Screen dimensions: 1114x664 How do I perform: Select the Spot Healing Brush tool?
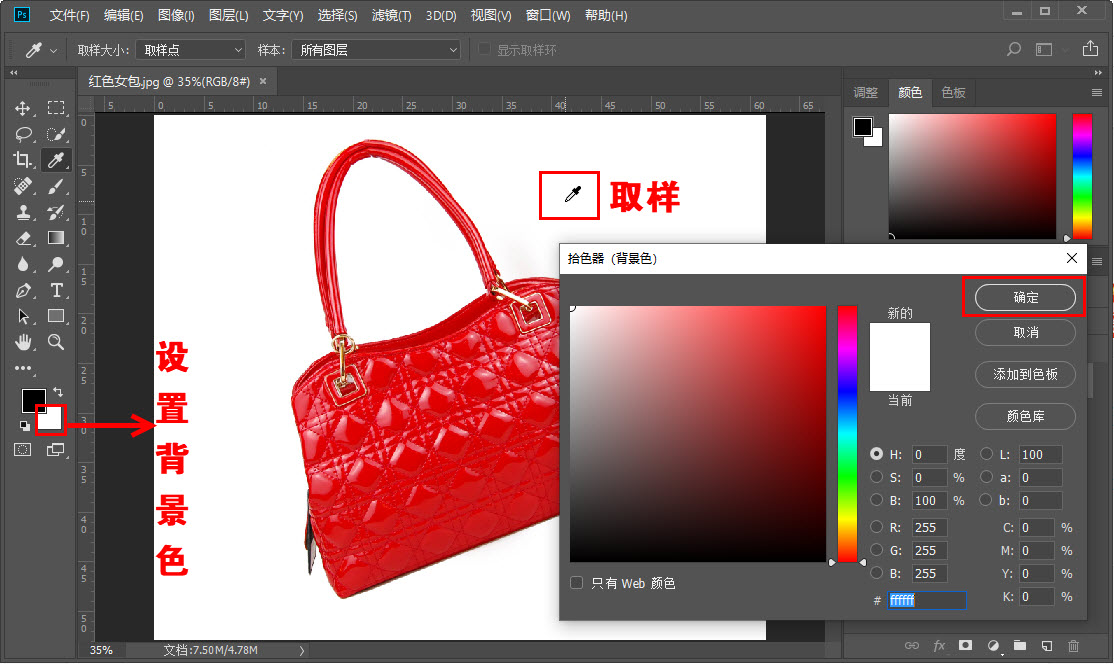click(23, 186)
